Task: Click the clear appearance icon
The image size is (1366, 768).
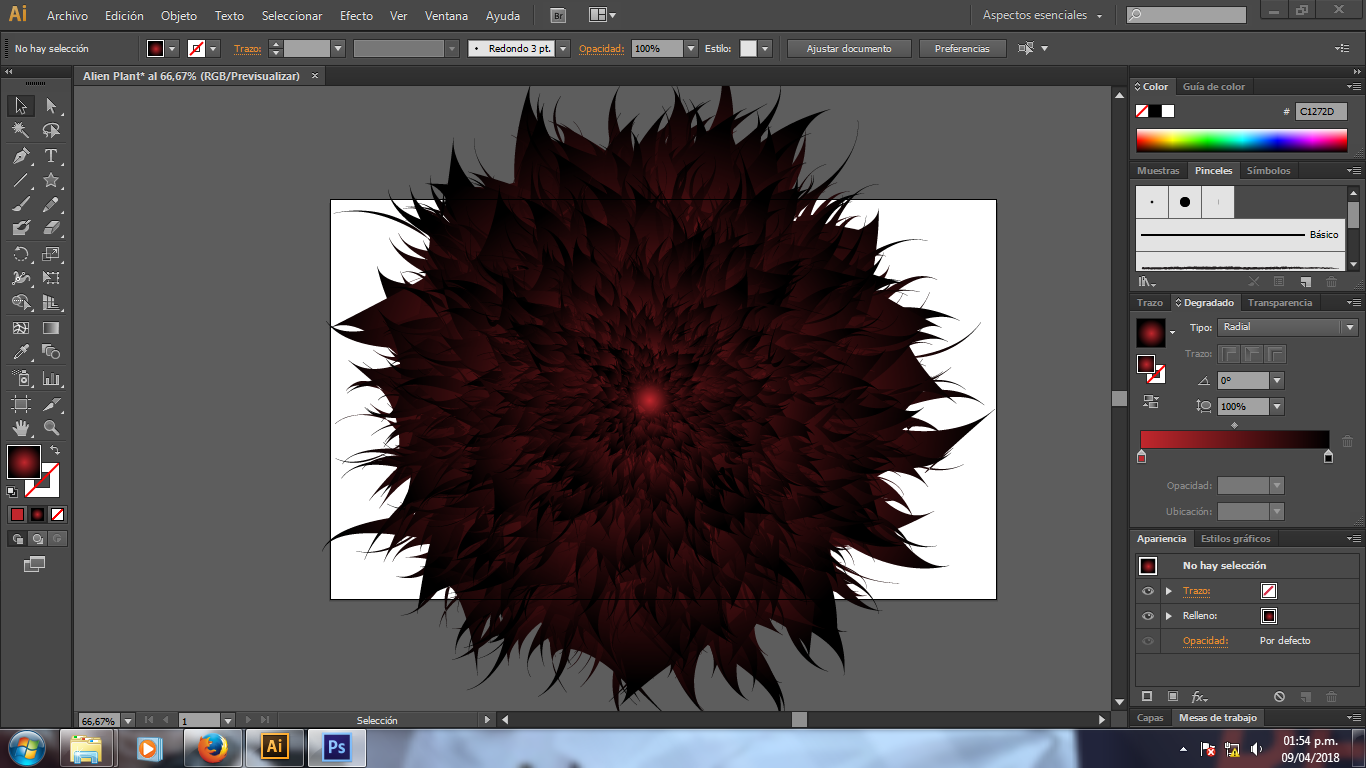Action: (1279, 696)
